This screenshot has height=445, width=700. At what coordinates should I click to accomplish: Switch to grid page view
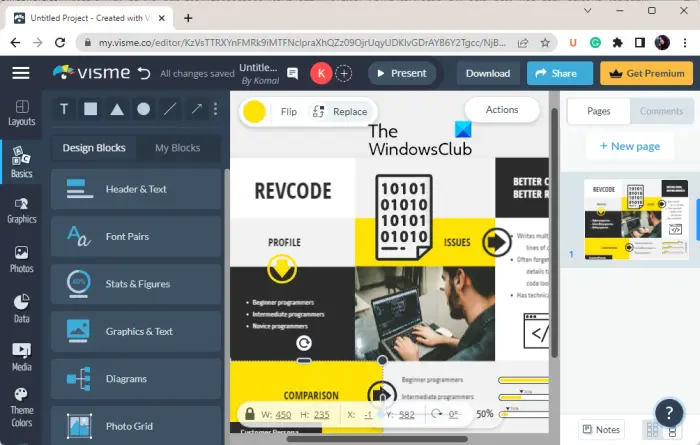click(652, 429)
